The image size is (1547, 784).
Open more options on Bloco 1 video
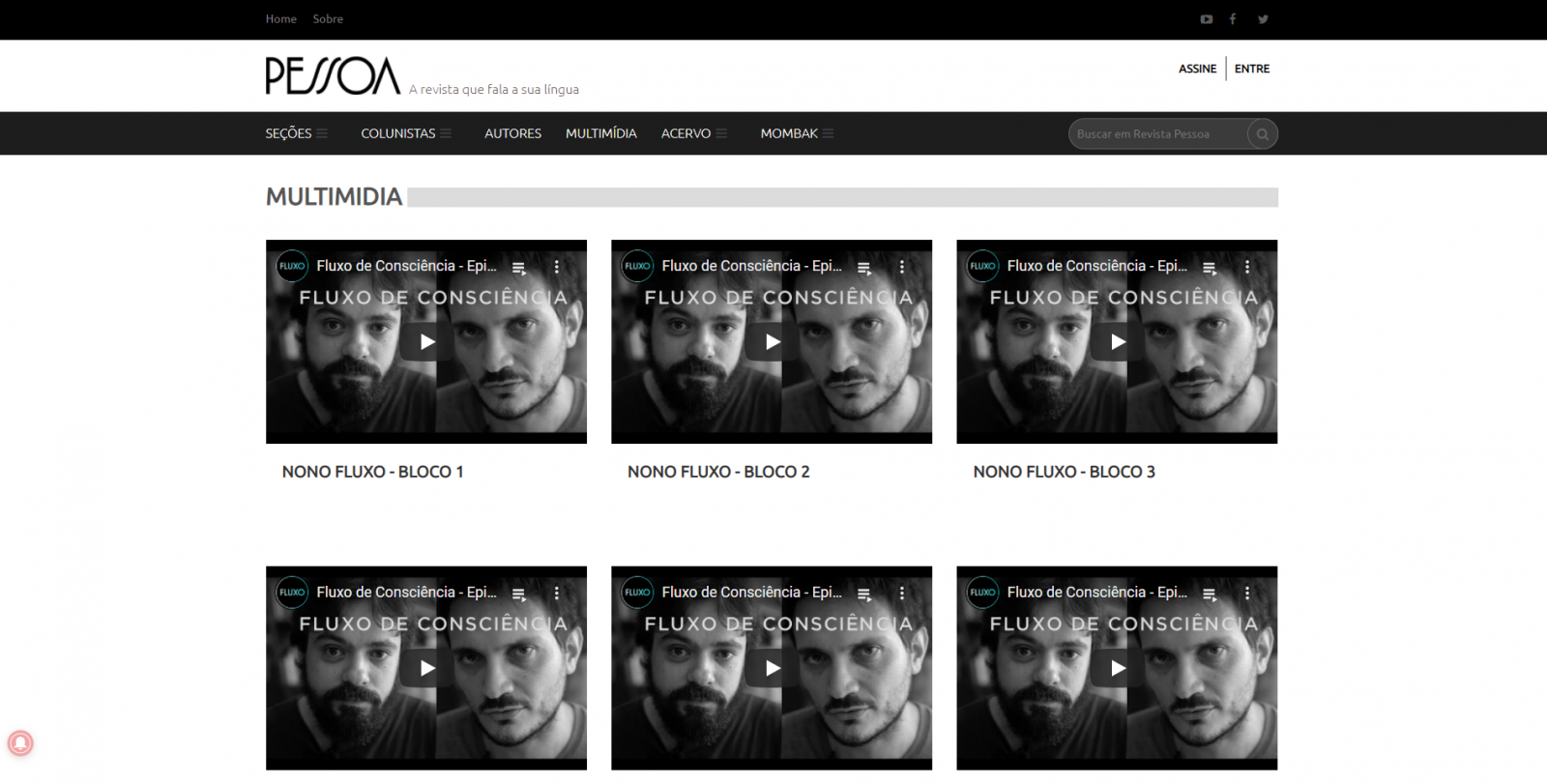click(557, 267)
